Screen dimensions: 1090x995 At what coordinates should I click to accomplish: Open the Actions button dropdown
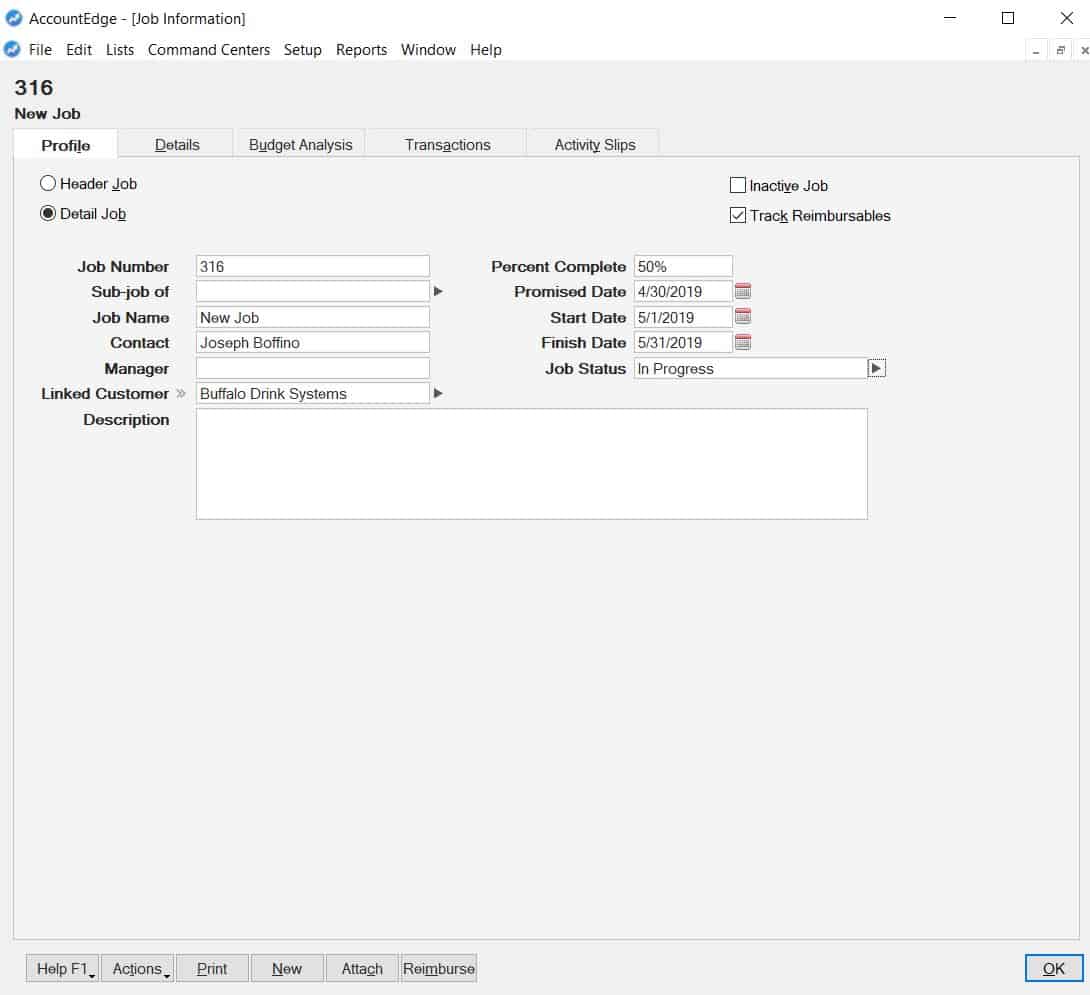(167, 976)
